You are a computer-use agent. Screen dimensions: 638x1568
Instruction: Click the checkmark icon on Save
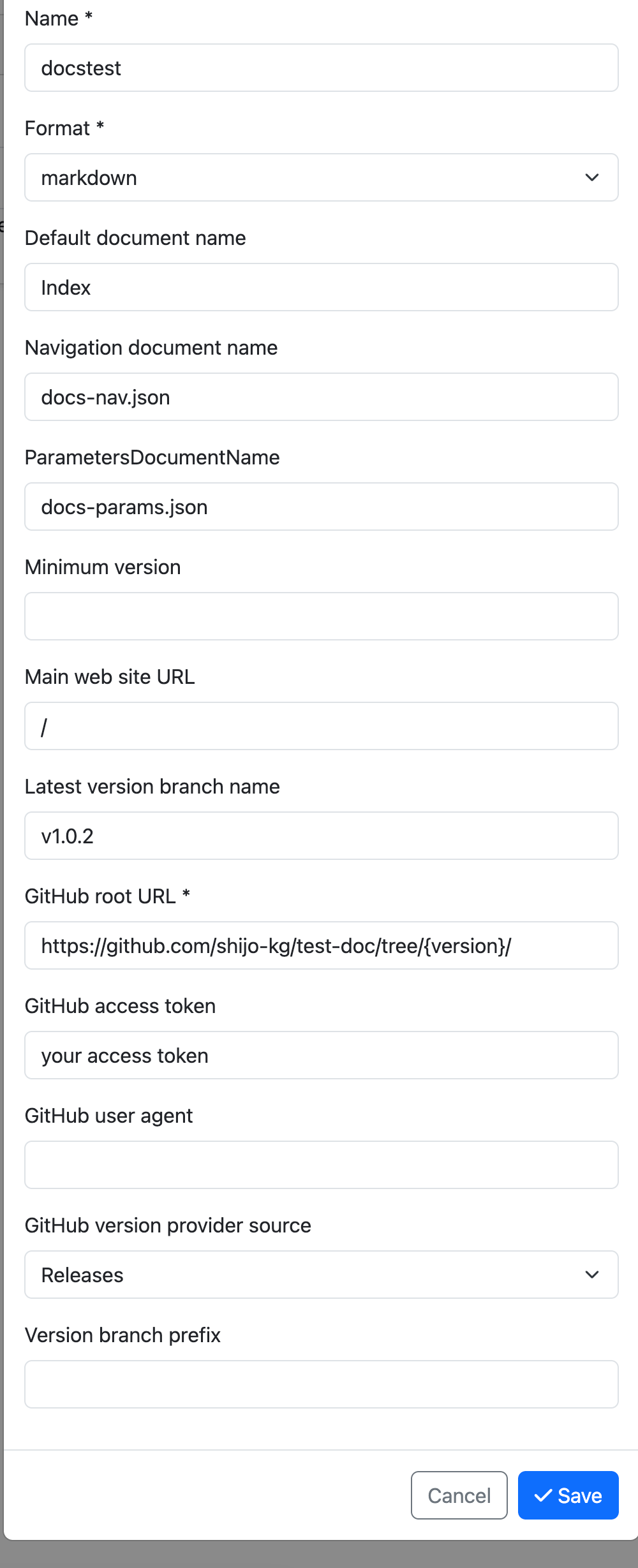[x=543, y=1495]
